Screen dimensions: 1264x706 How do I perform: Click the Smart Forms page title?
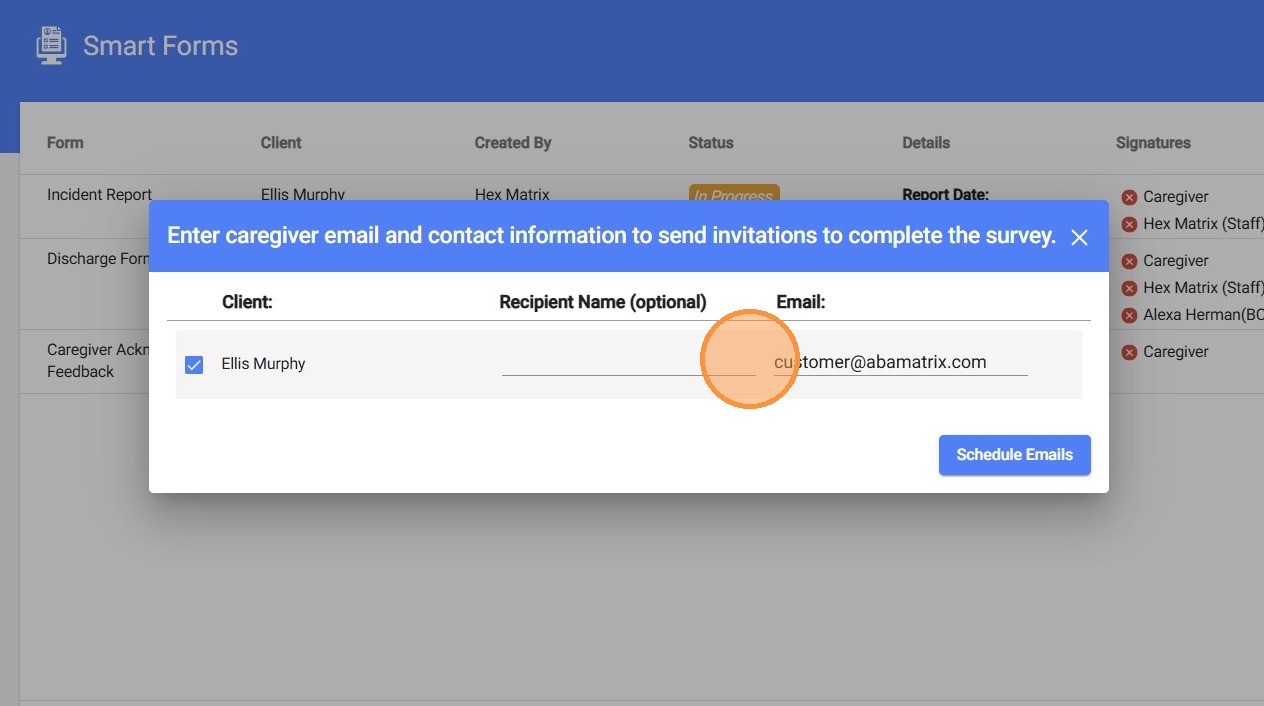point(160,46)
